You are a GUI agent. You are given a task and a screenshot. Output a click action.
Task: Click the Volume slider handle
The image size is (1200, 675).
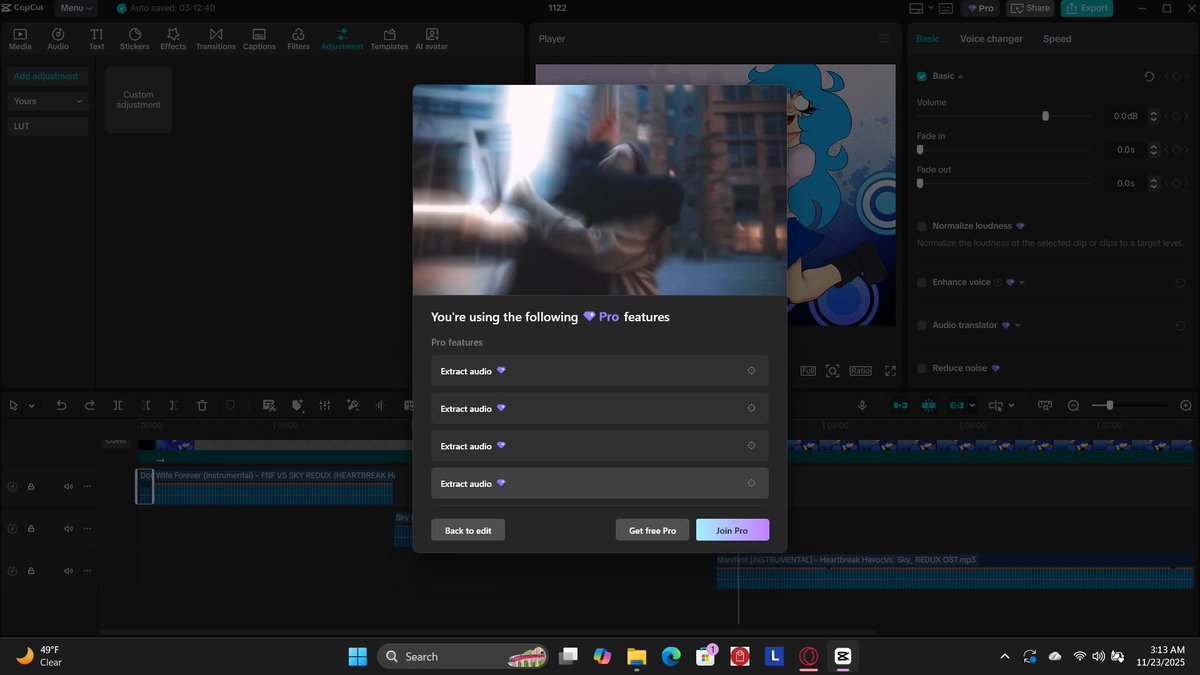tap(1045, 116)
